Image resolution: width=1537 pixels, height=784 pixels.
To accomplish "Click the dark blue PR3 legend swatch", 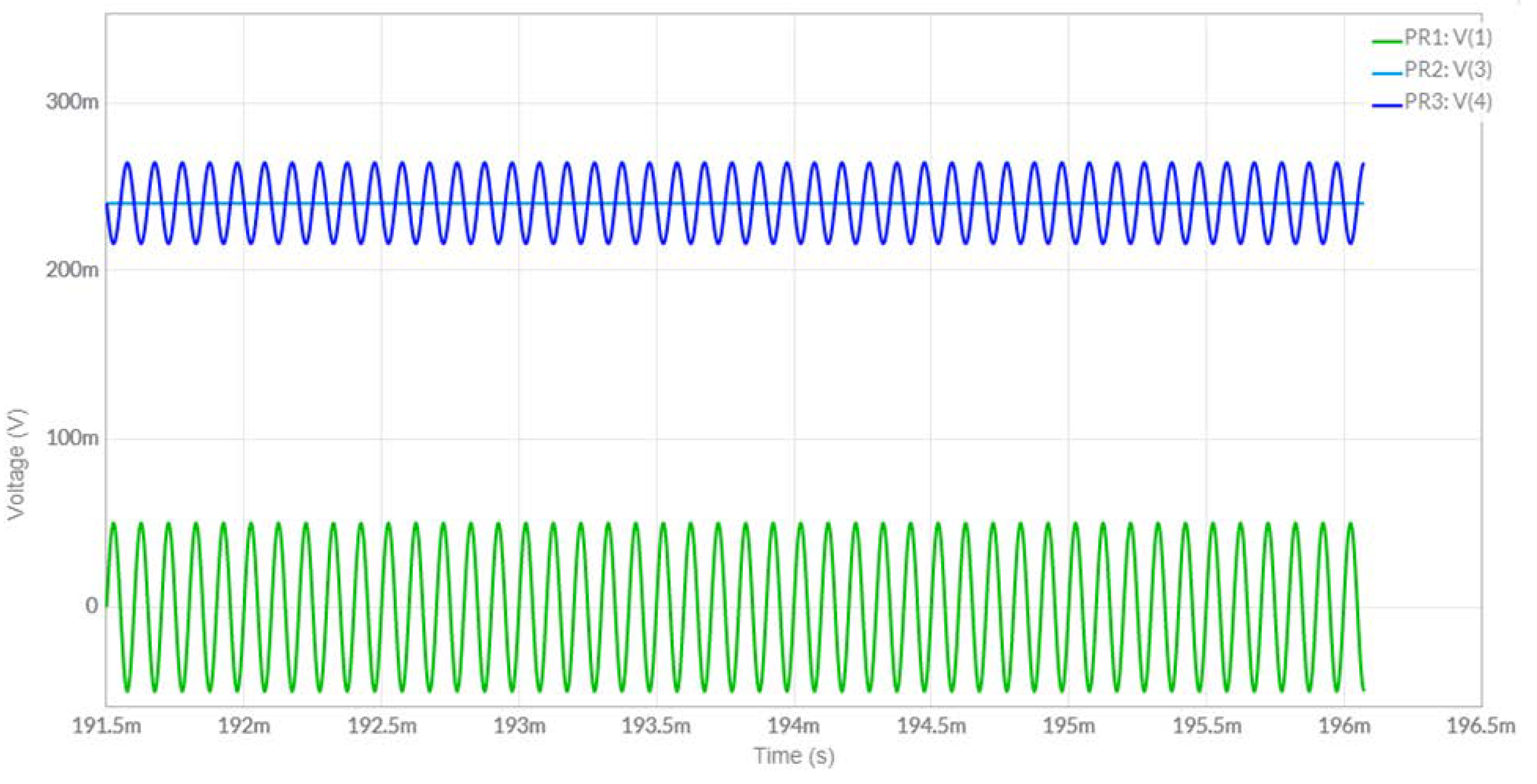I will point(1386,106).
